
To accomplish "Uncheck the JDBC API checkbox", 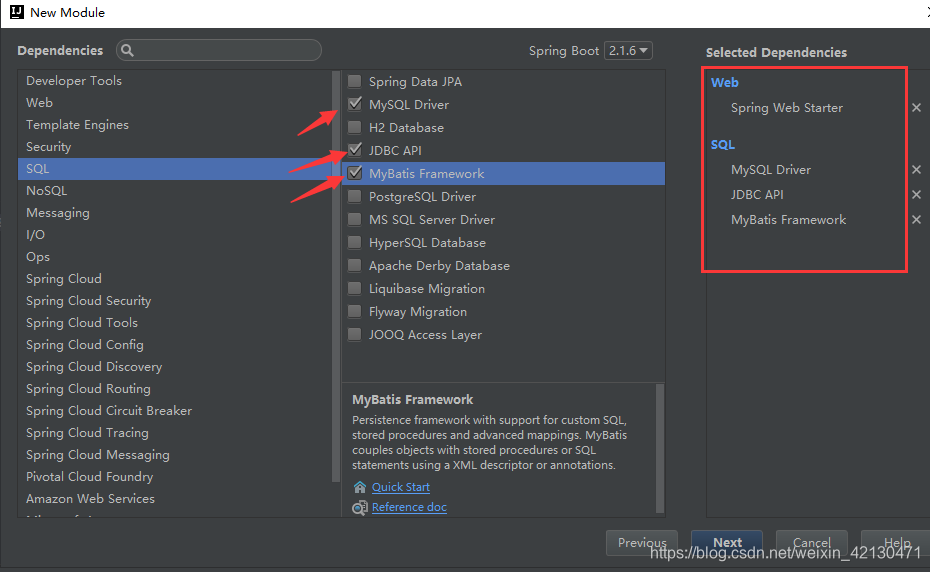I will click(355, 150).
